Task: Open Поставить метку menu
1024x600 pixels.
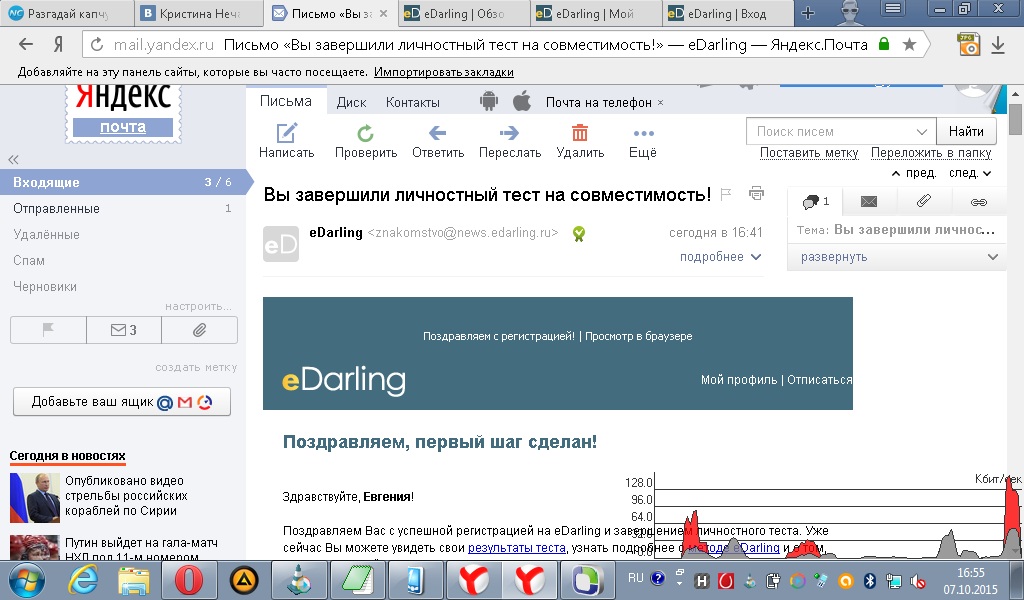Action: click(808, 153)
